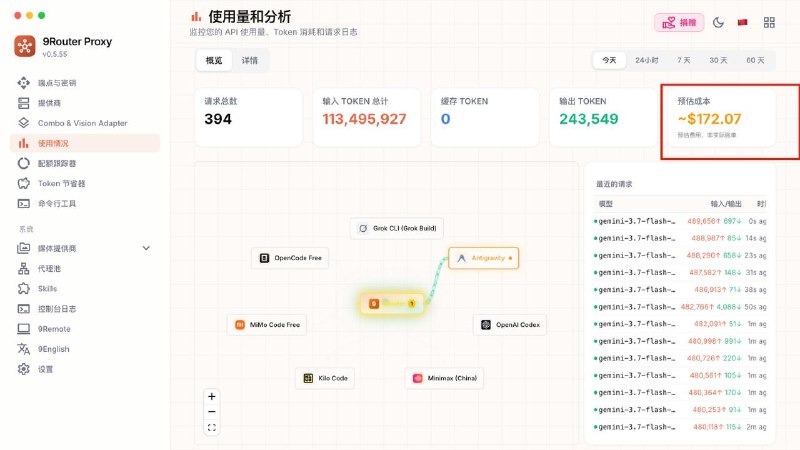Open the Token 节省器 menu label

(61, 183)
